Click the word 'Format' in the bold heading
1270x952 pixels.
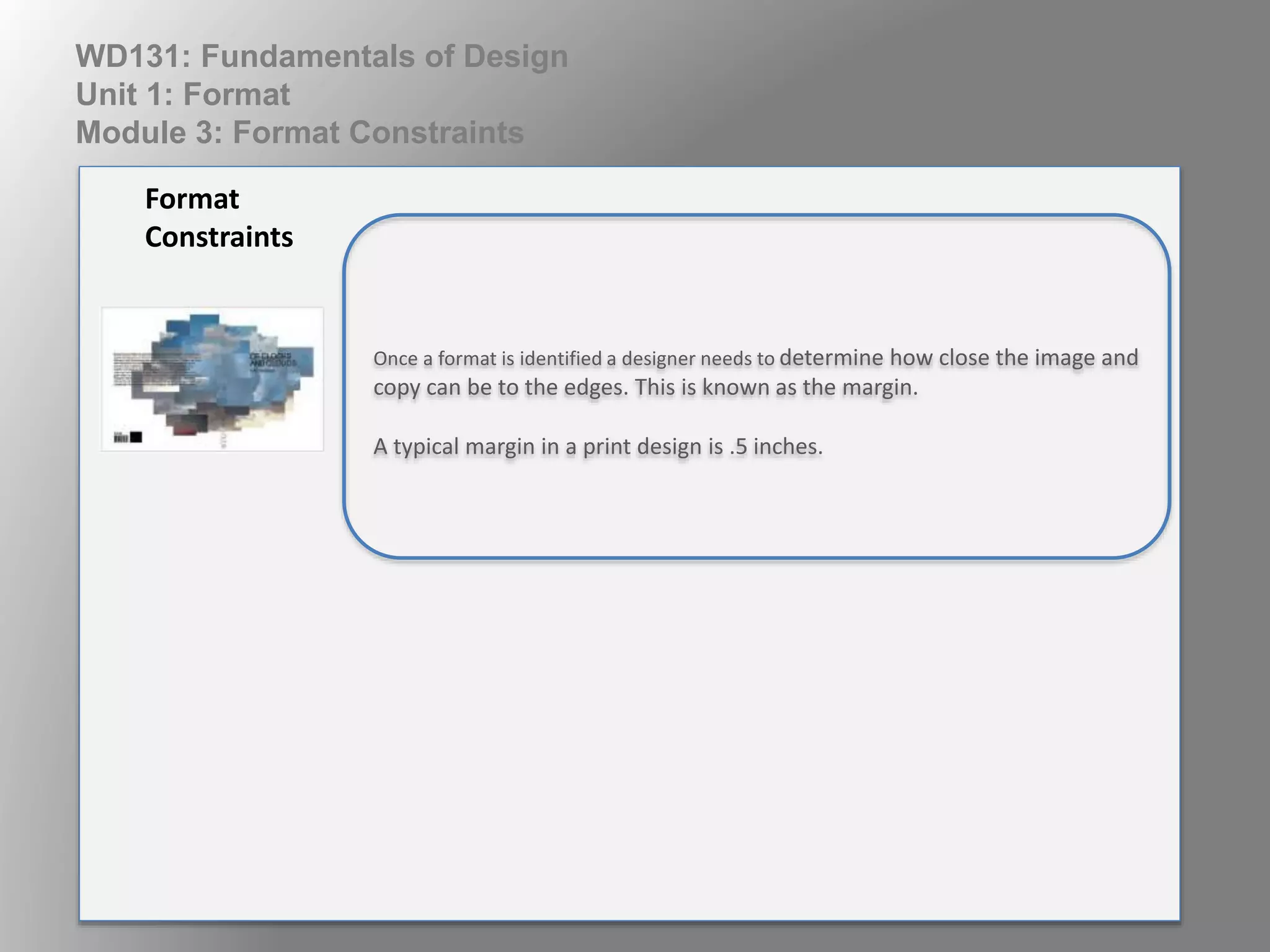192,200
